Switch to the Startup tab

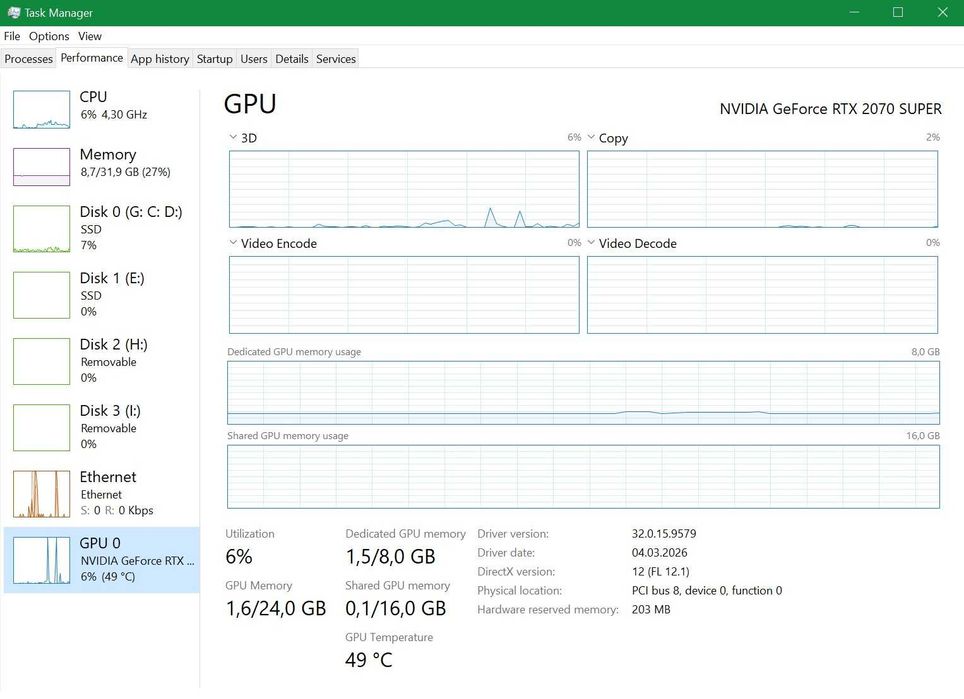point(214,59)
